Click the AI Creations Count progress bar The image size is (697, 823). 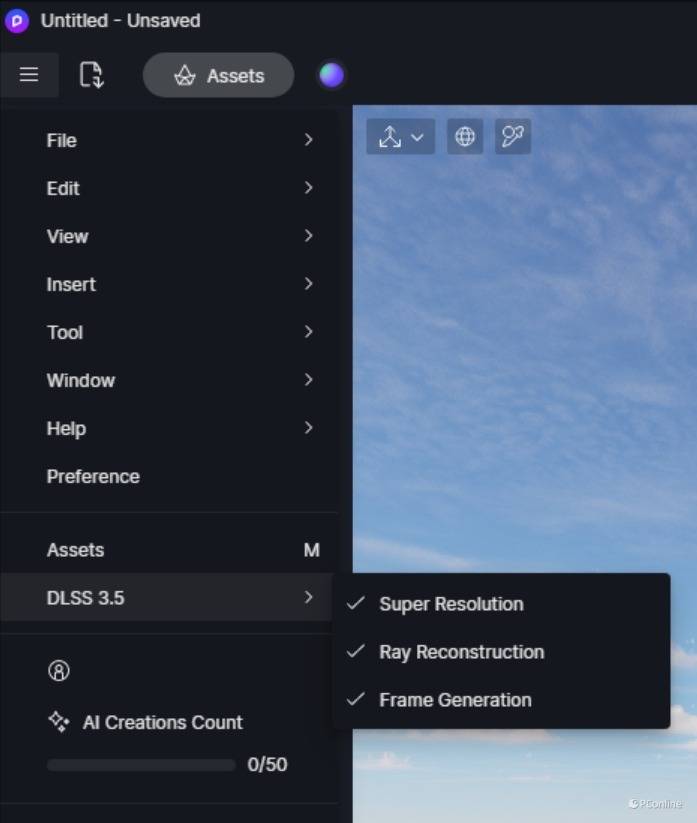coord(141,765)
